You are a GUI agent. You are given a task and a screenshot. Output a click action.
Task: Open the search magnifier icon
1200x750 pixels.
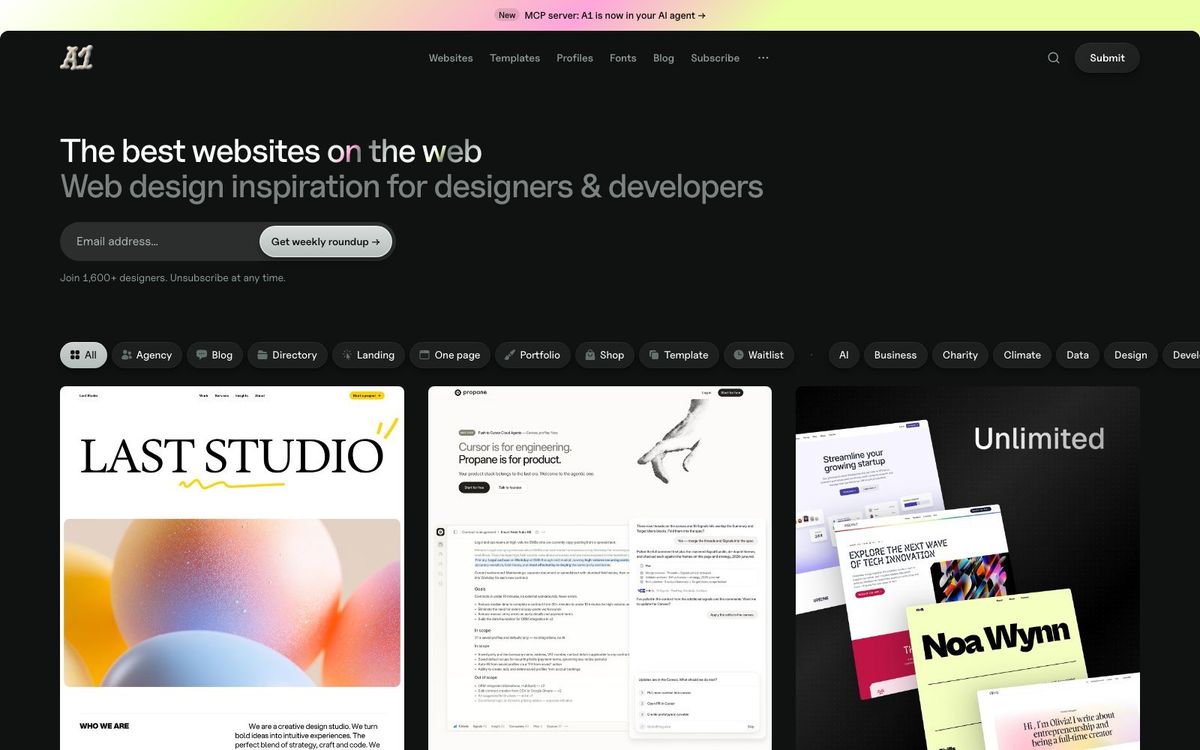click(1053, 58)
